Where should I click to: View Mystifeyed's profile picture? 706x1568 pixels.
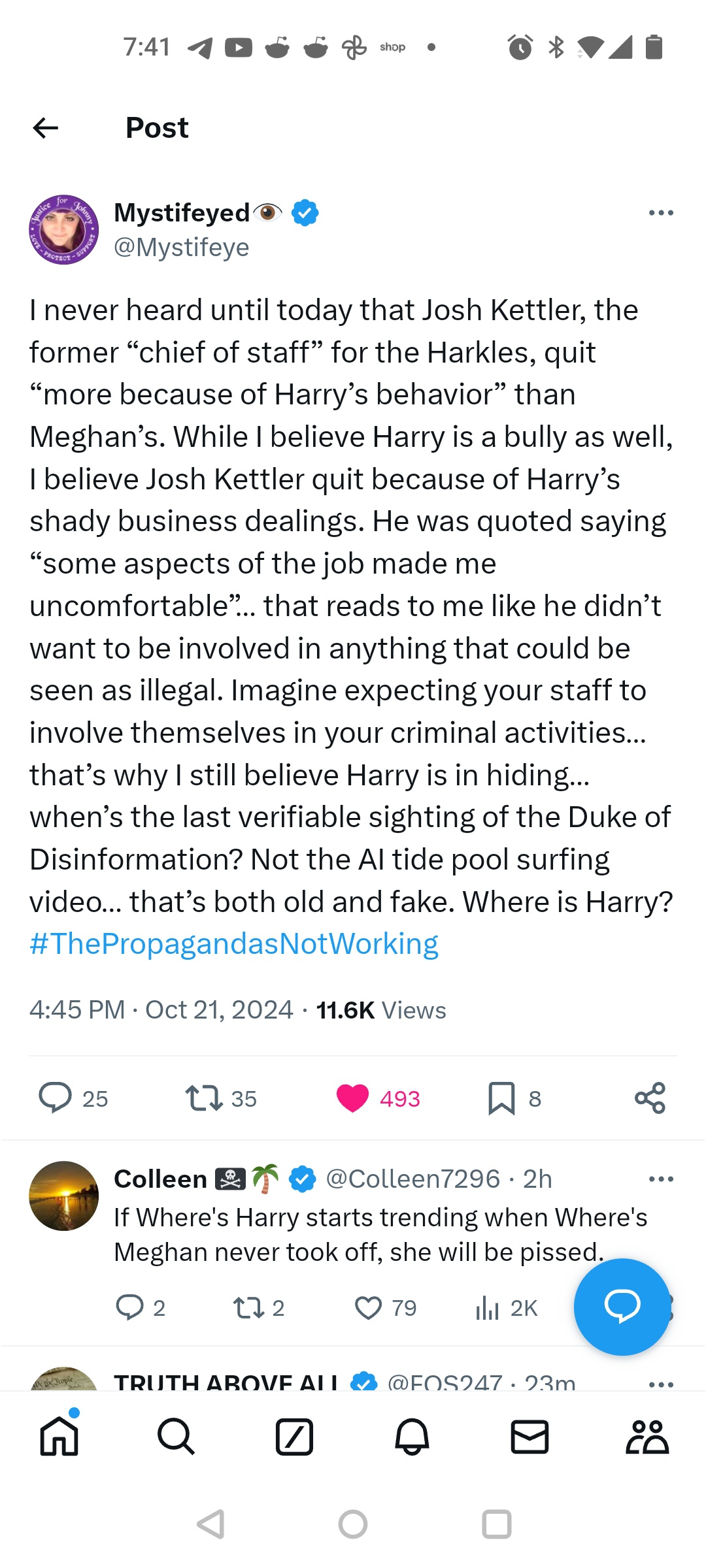coord(63,229)
